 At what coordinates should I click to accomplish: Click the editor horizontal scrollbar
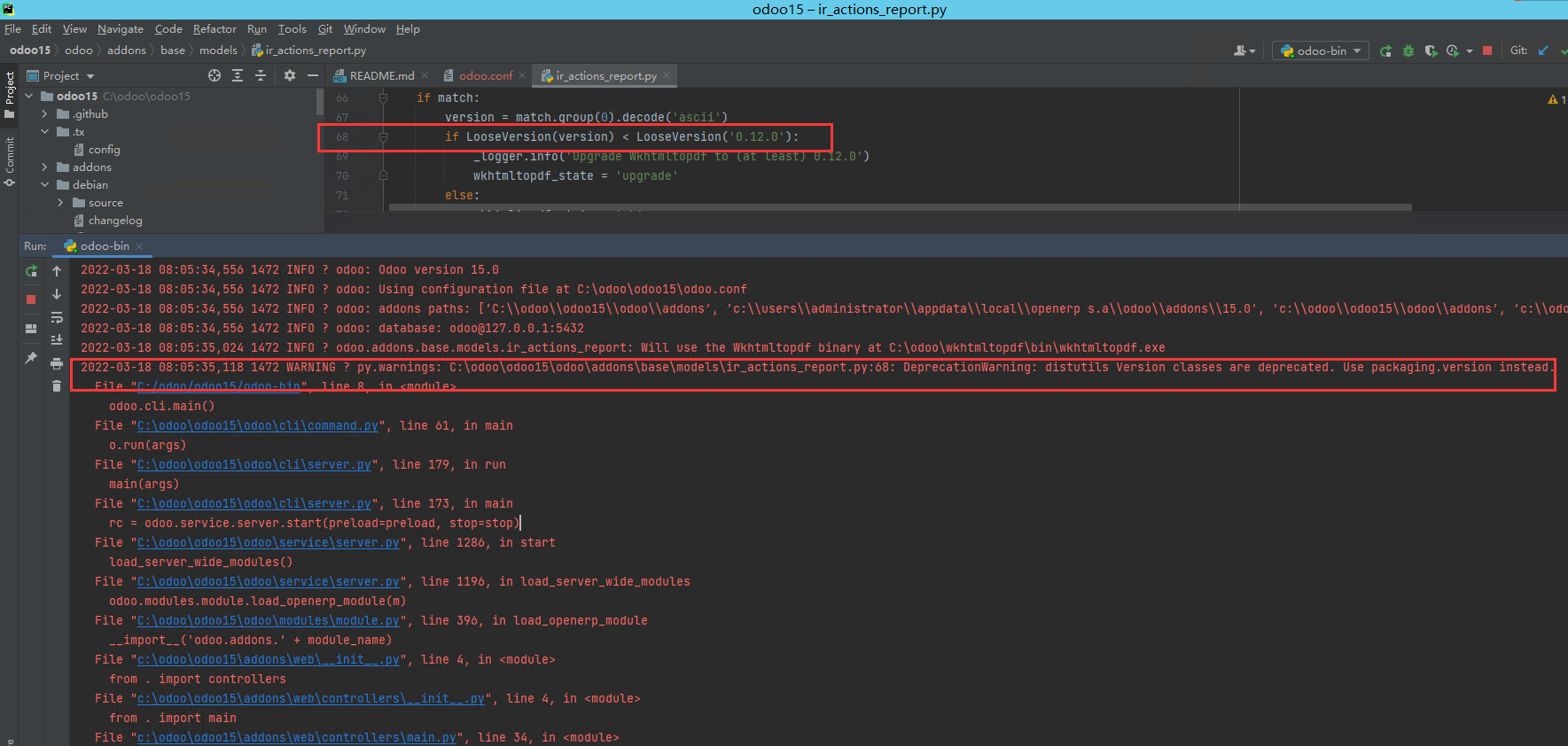click(x=900, y=207)
